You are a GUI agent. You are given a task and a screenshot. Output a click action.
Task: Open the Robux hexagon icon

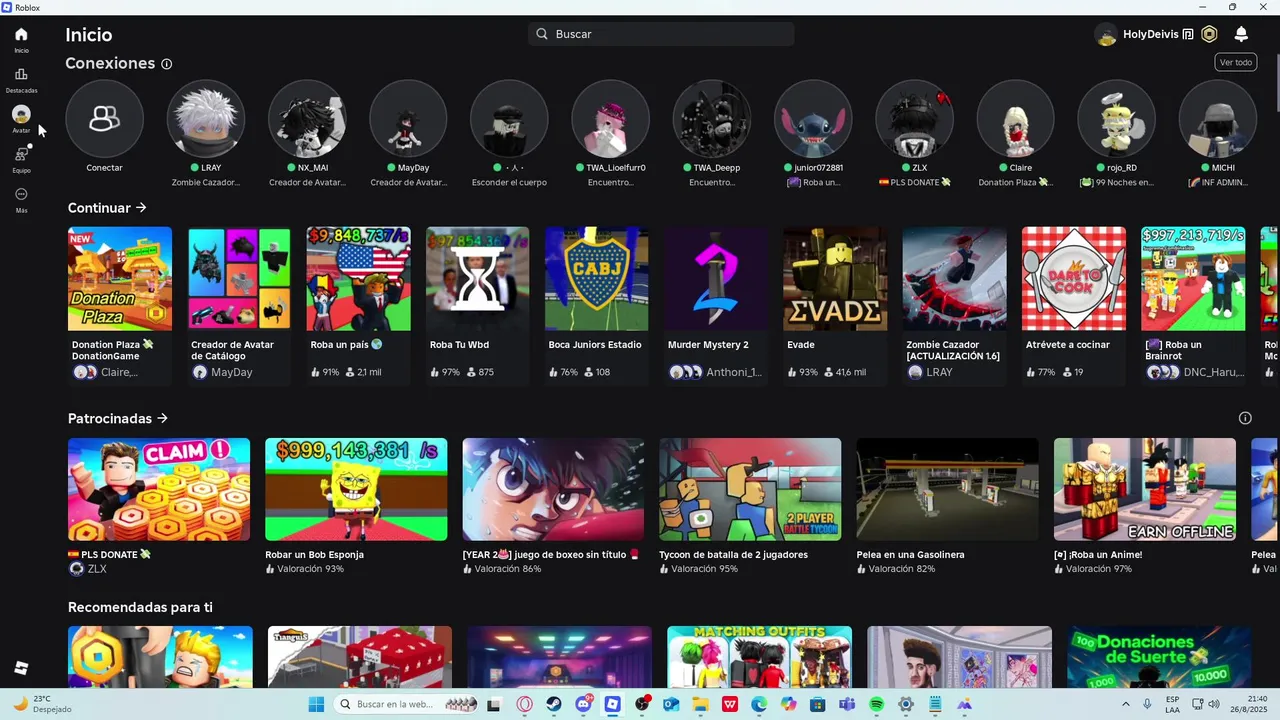(x=1209, y=34)
